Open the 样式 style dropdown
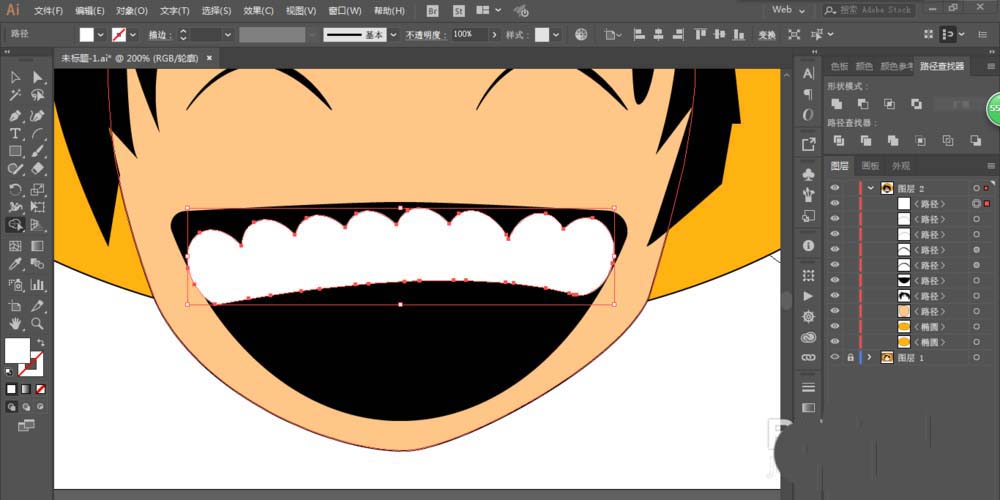The width and height of the screenshot is (1000, 500). tap(555, 34)
